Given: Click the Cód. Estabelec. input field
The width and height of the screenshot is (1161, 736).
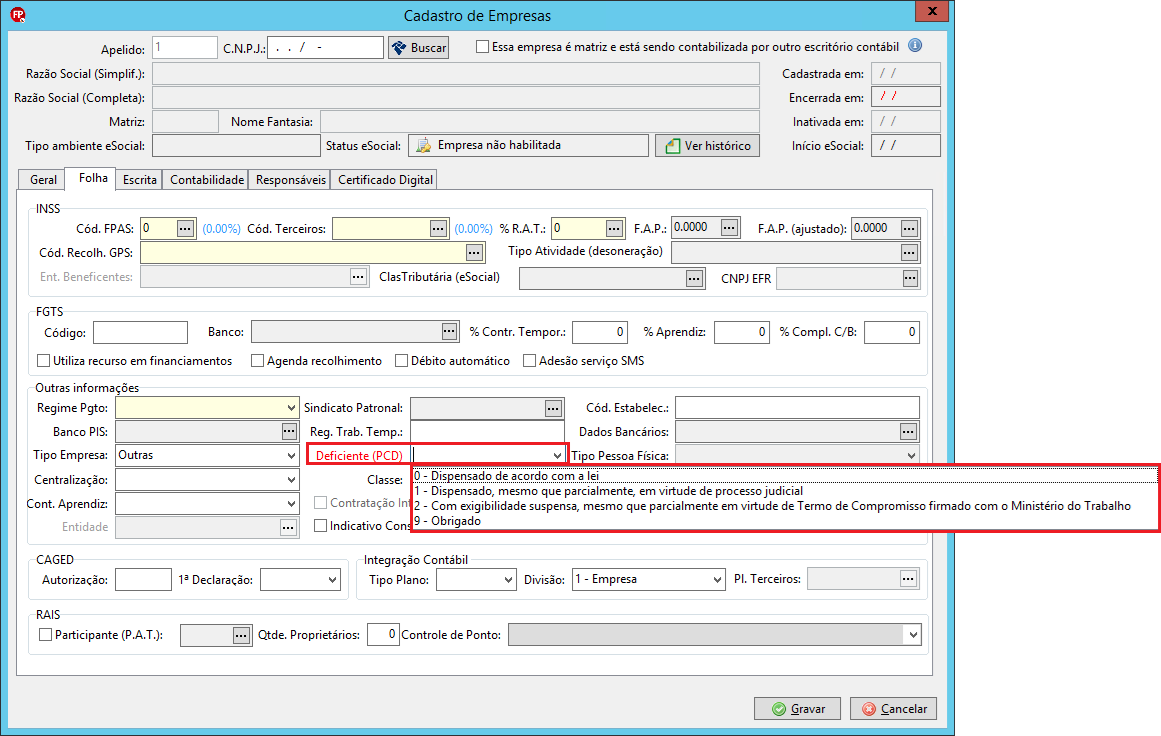Looking at the screenshot, I should coord(797,408).
